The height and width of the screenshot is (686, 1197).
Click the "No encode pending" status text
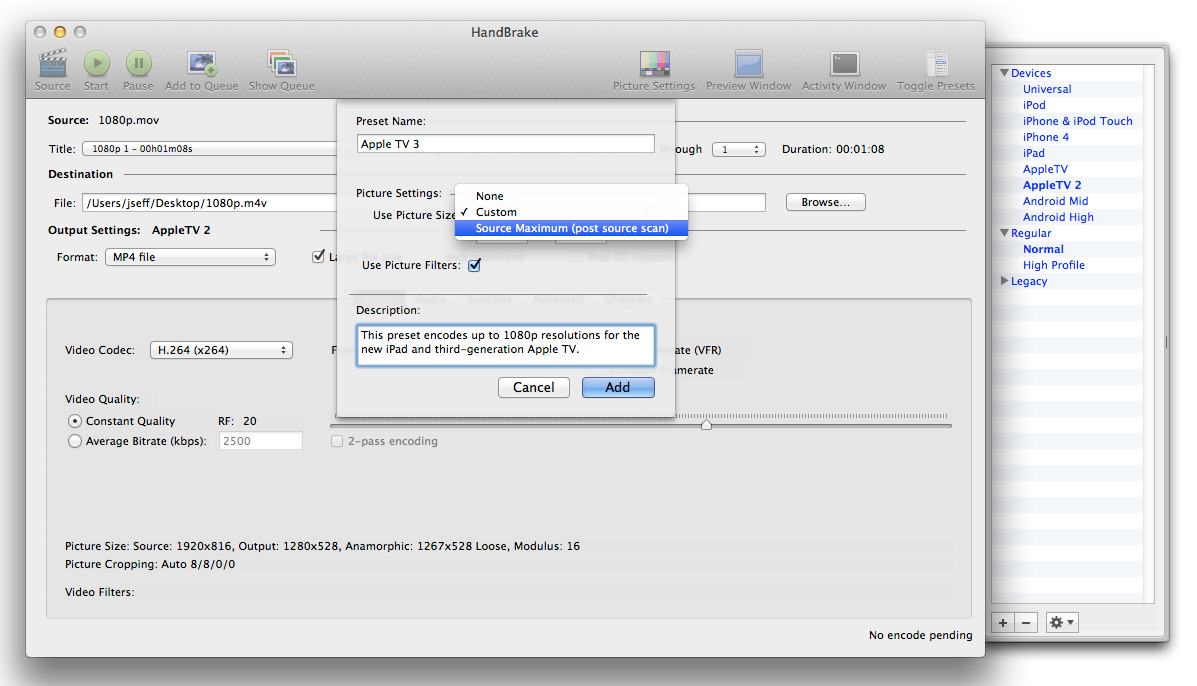coord(921,635)
